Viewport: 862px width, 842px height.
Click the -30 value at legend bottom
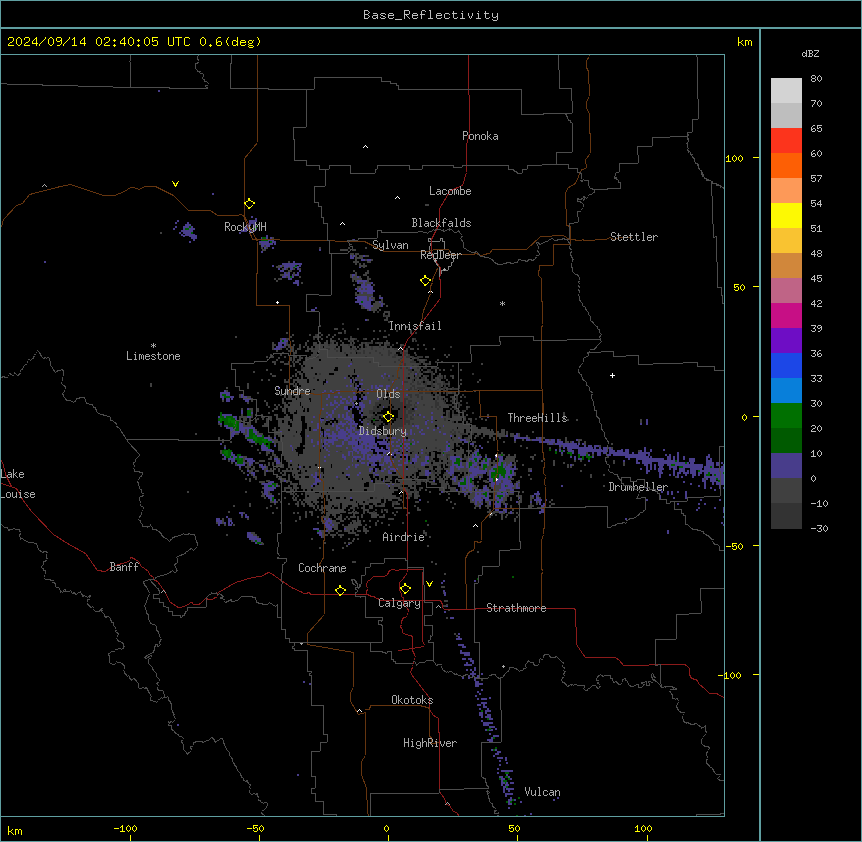pos(819,528)
